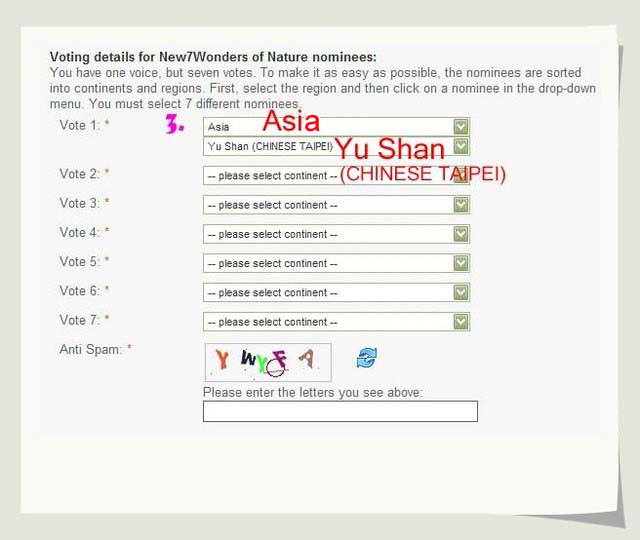Click the Anti Spam label
This screenshot has width=640, height=540.
91,349
